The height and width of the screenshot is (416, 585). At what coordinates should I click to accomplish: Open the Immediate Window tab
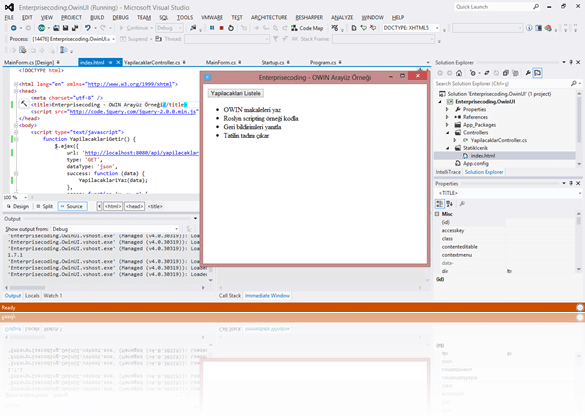tap(267, 295)
